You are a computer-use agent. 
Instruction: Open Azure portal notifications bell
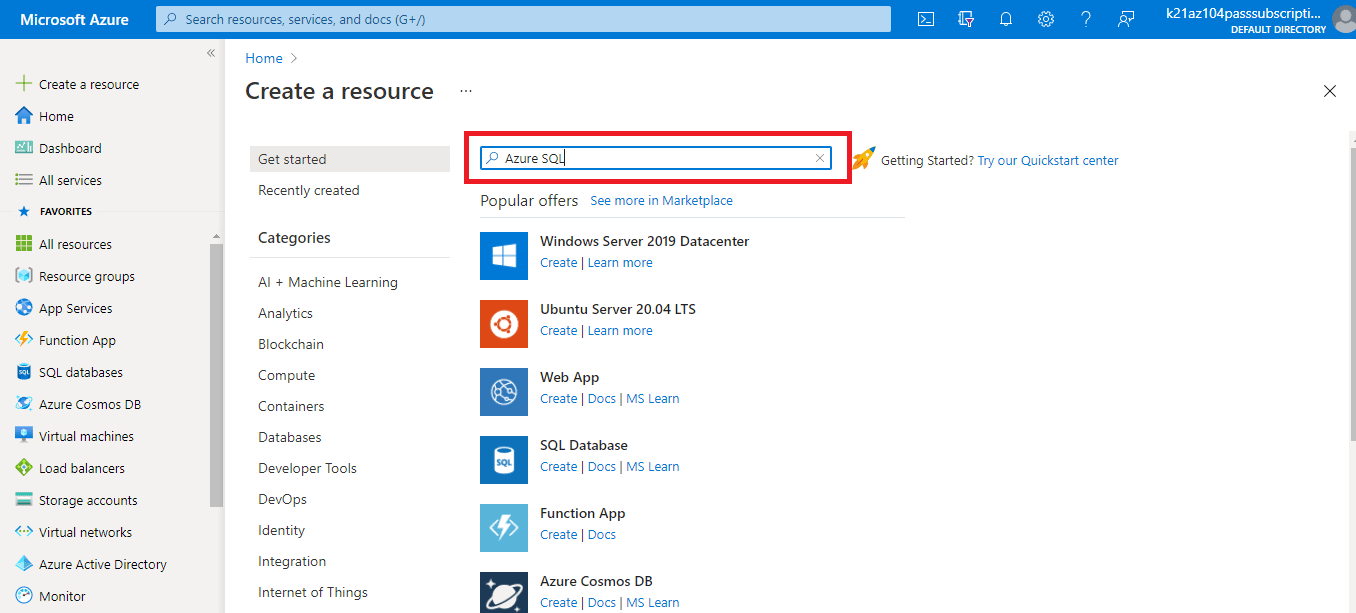pyautogui.click(x=1006, y=19)
